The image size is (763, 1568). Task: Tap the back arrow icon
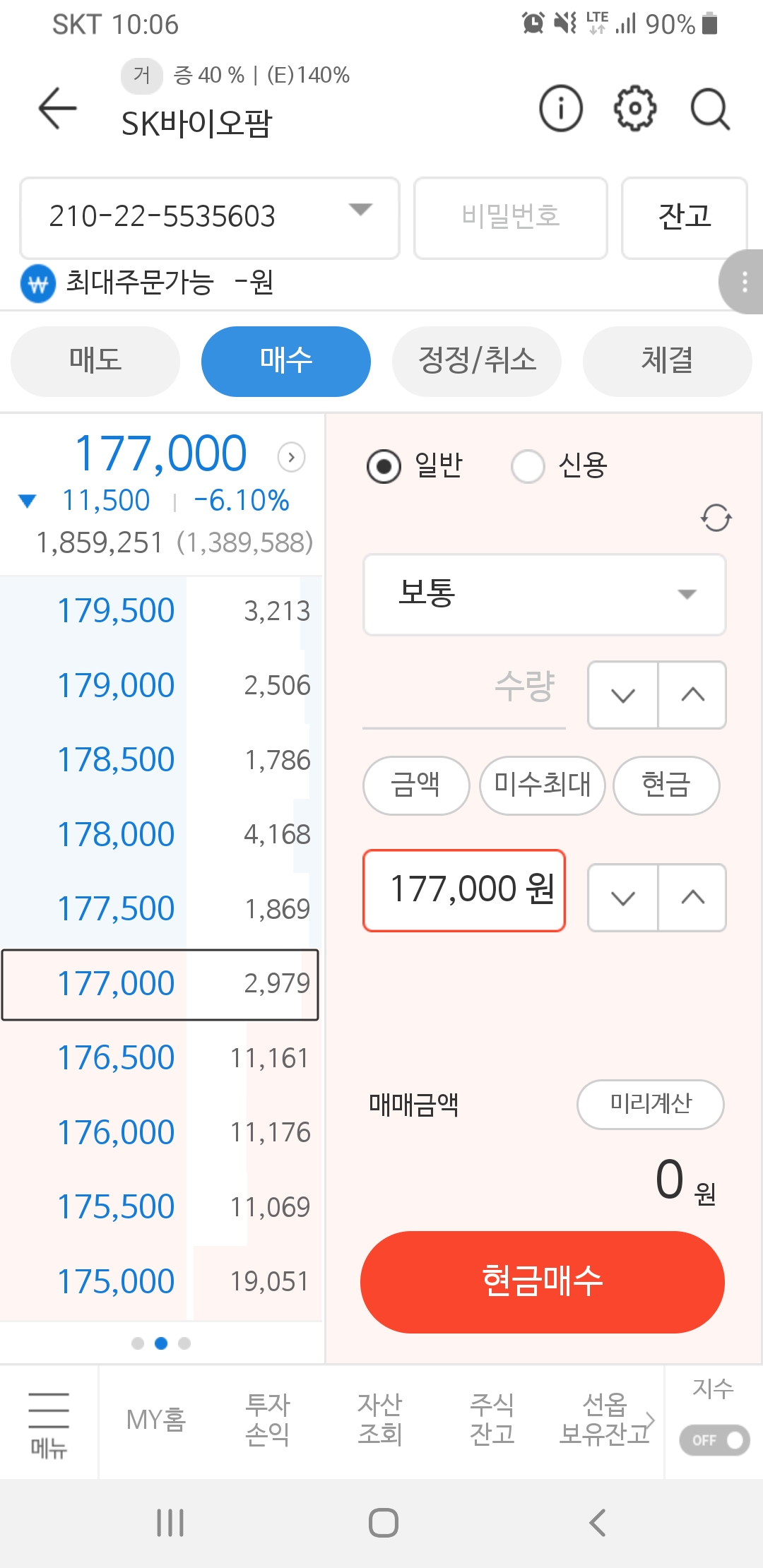[57, 109]
